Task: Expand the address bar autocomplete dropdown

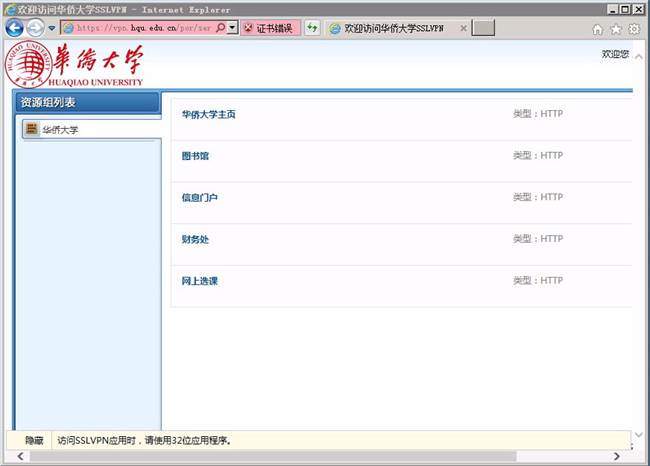Action: (233, 28)
